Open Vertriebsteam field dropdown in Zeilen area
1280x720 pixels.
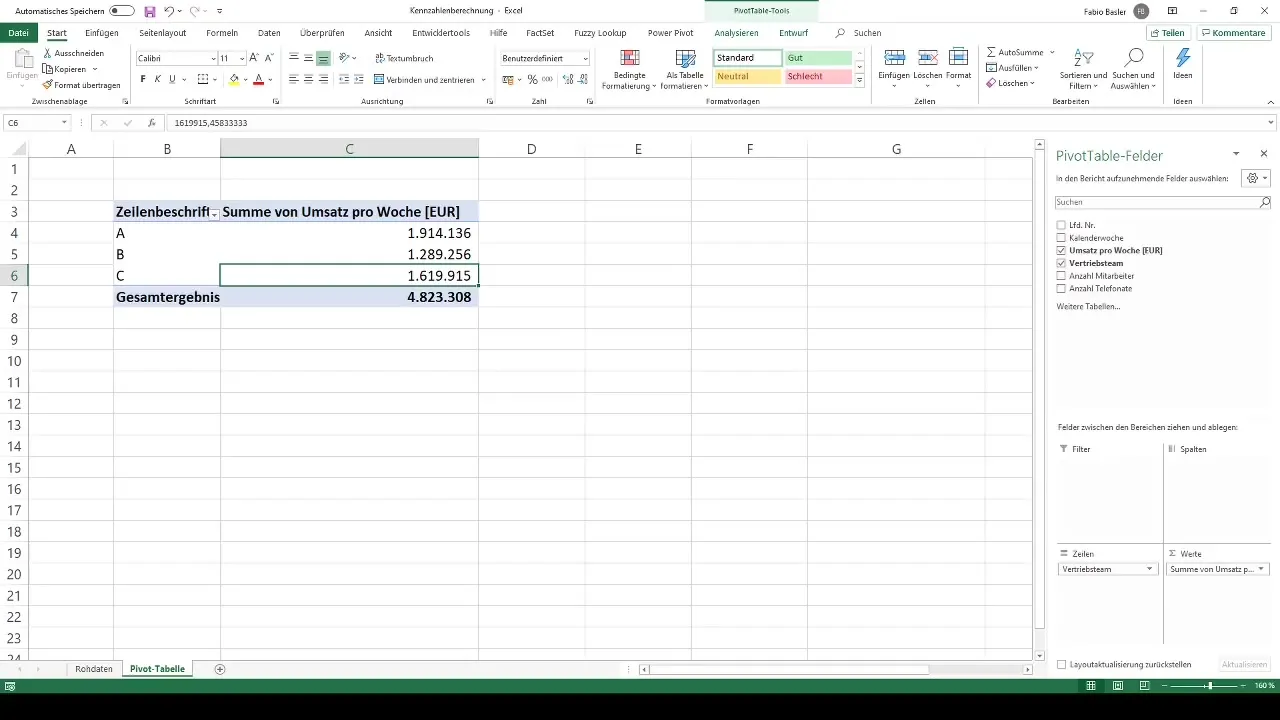coord(1150,569)
